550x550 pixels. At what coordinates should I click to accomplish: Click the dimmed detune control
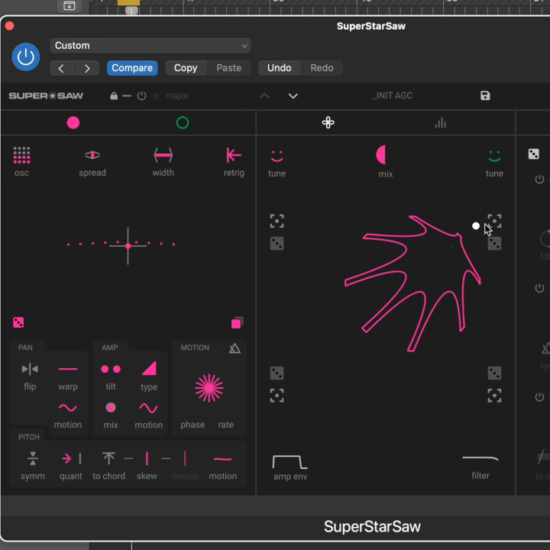[x=185, y=458]
